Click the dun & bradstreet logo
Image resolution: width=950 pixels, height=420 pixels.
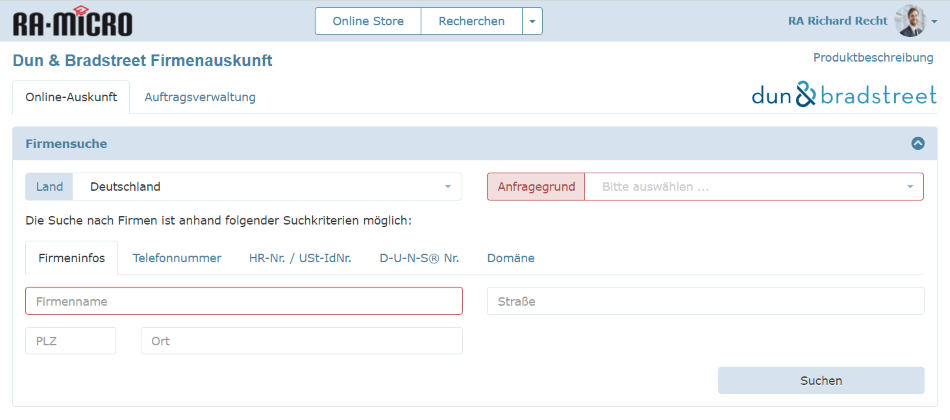tap(844, 95)
